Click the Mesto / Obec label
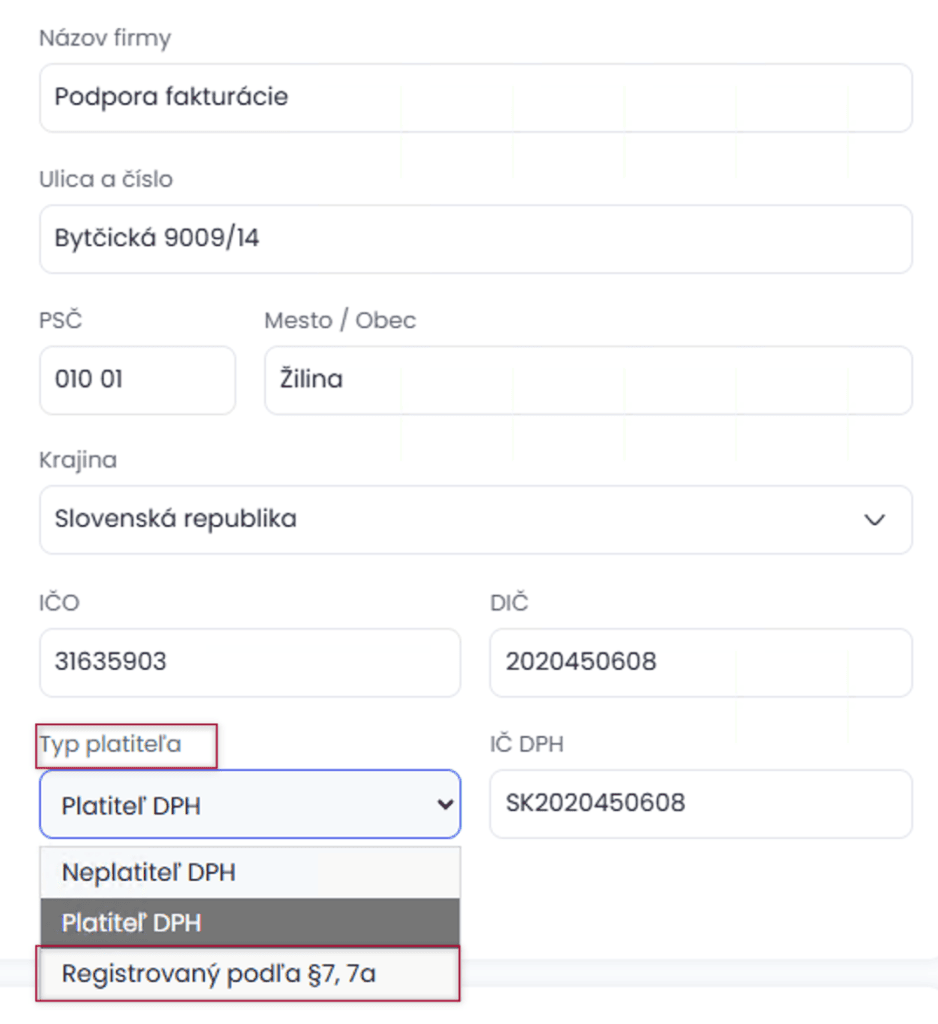Image resolution: width=938 pixels, height=1024 pixels. coord(339,320)
